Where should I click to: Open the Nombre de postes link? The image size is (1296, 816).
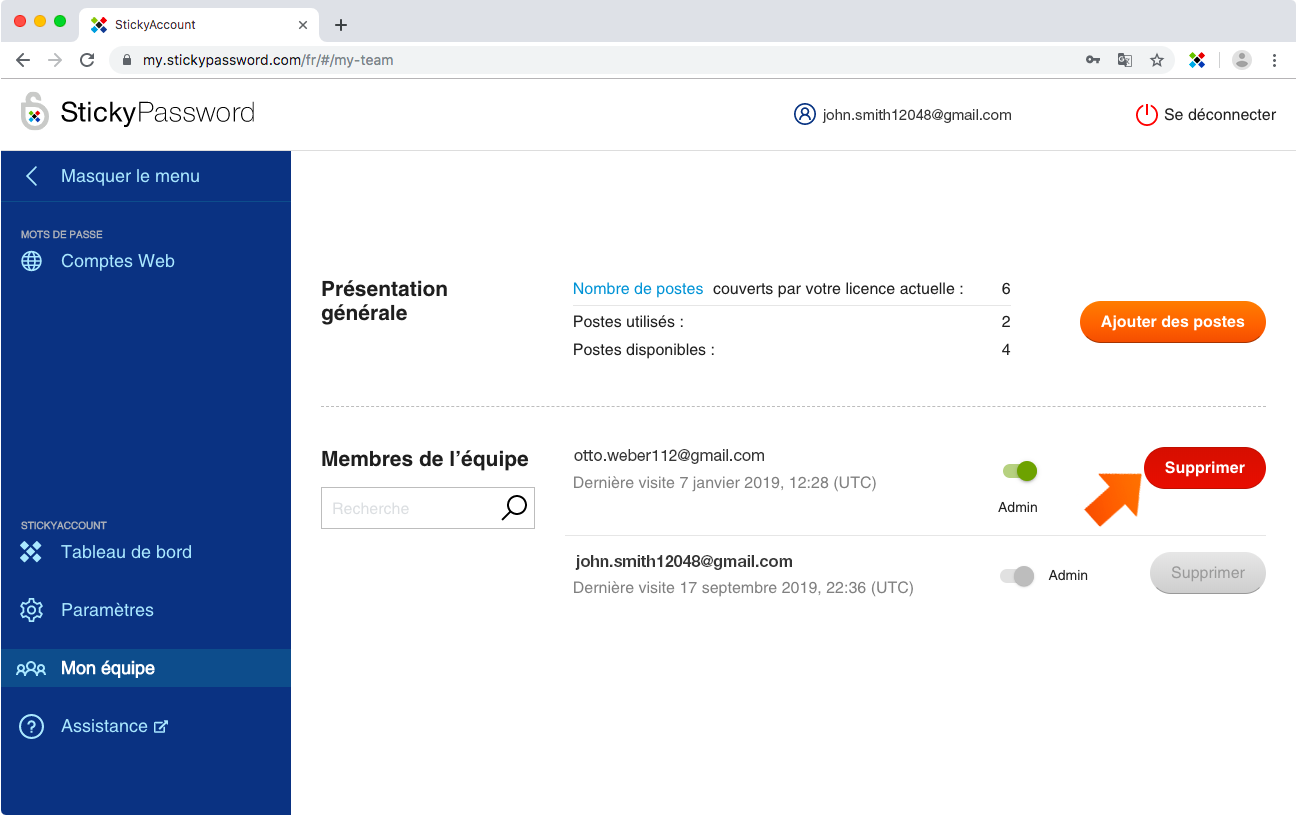[x=638, y=289]
